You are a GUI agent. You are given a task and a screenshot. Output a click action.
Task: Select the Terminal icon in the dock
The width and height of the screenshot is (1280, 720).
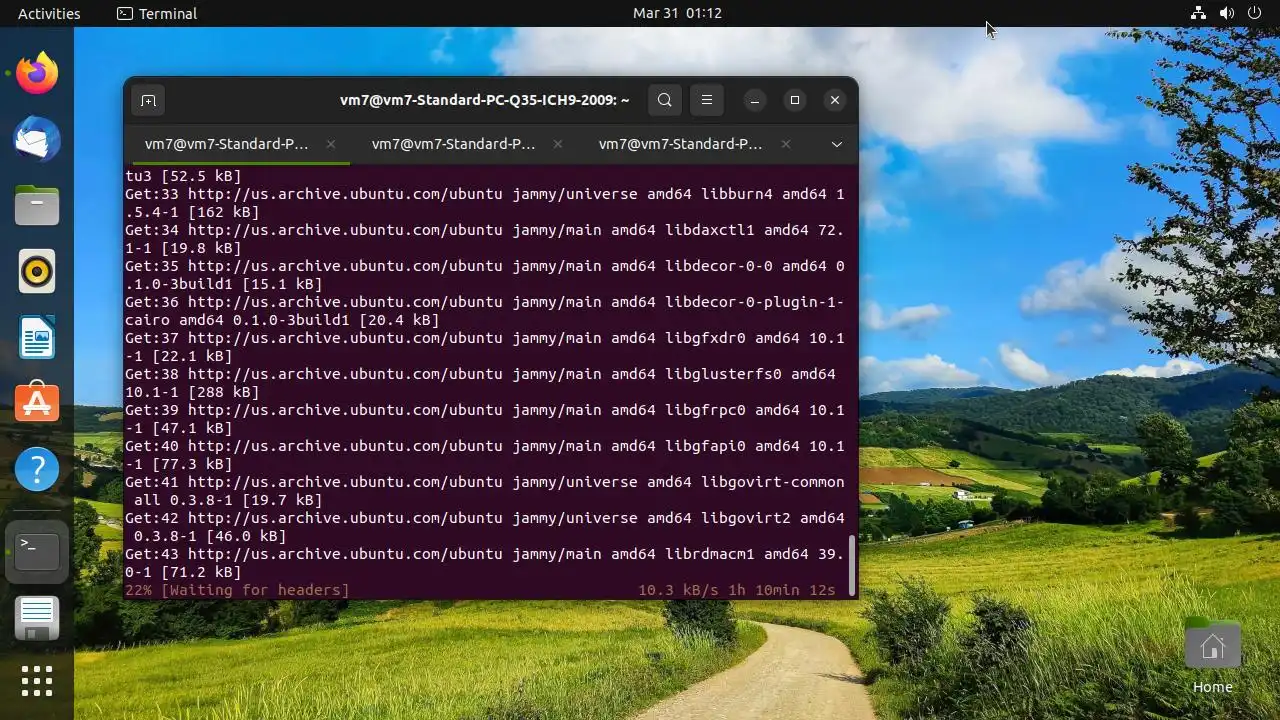[x=37, y=551]
